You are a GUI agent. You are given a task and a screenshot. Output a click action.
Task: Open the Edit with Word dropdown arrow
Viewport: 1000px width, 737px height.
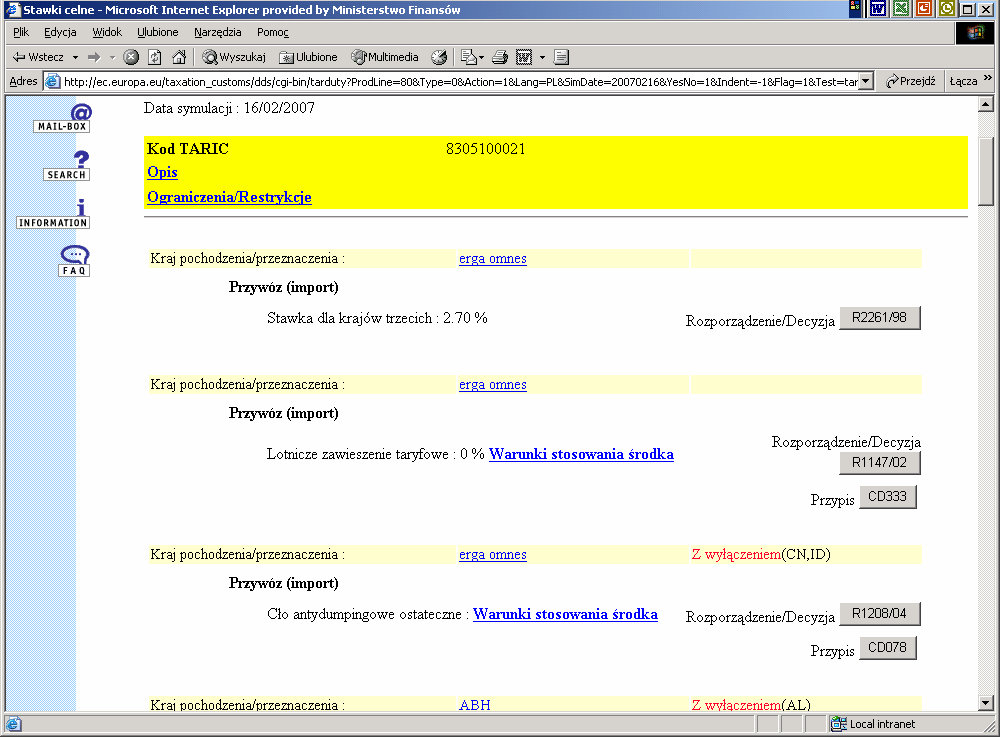pos(542,57)
